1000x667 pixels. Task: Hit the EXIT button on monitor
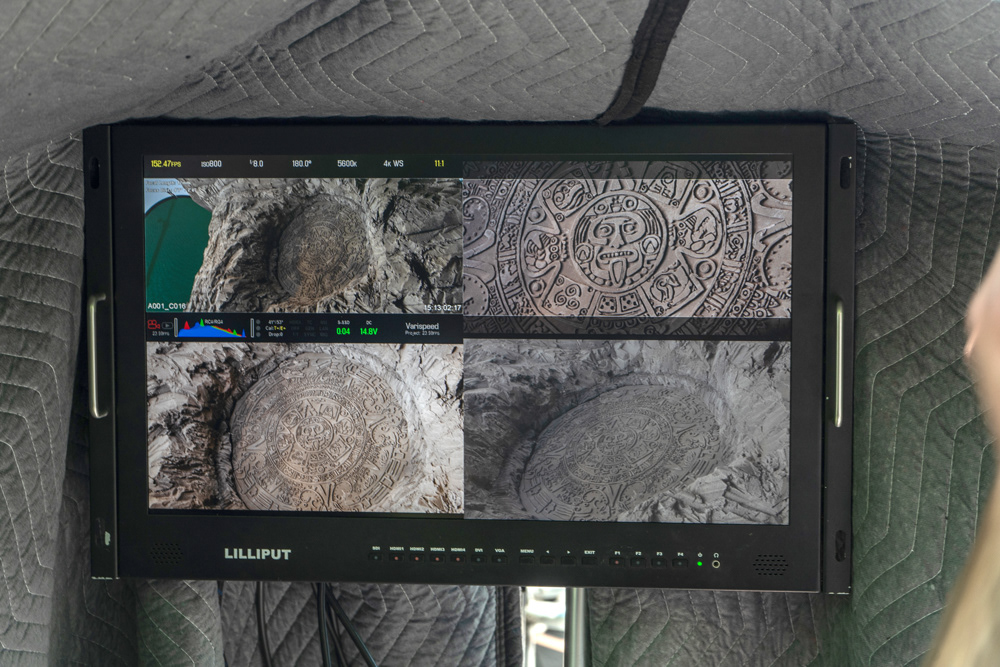click(589, 561)
